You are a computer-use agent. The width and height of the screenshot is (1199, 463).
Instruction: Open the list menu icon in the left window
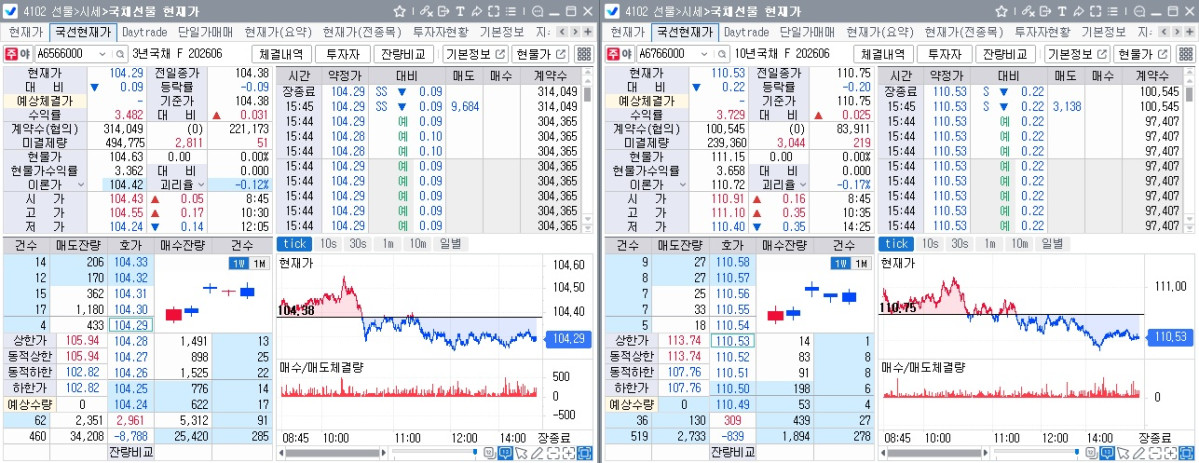(510, 11)
